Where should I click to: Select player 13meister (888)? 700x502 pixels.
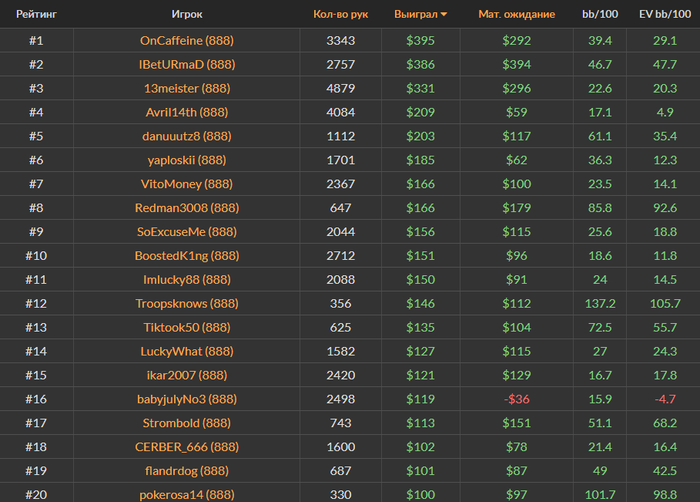click(x=187, y=88)
